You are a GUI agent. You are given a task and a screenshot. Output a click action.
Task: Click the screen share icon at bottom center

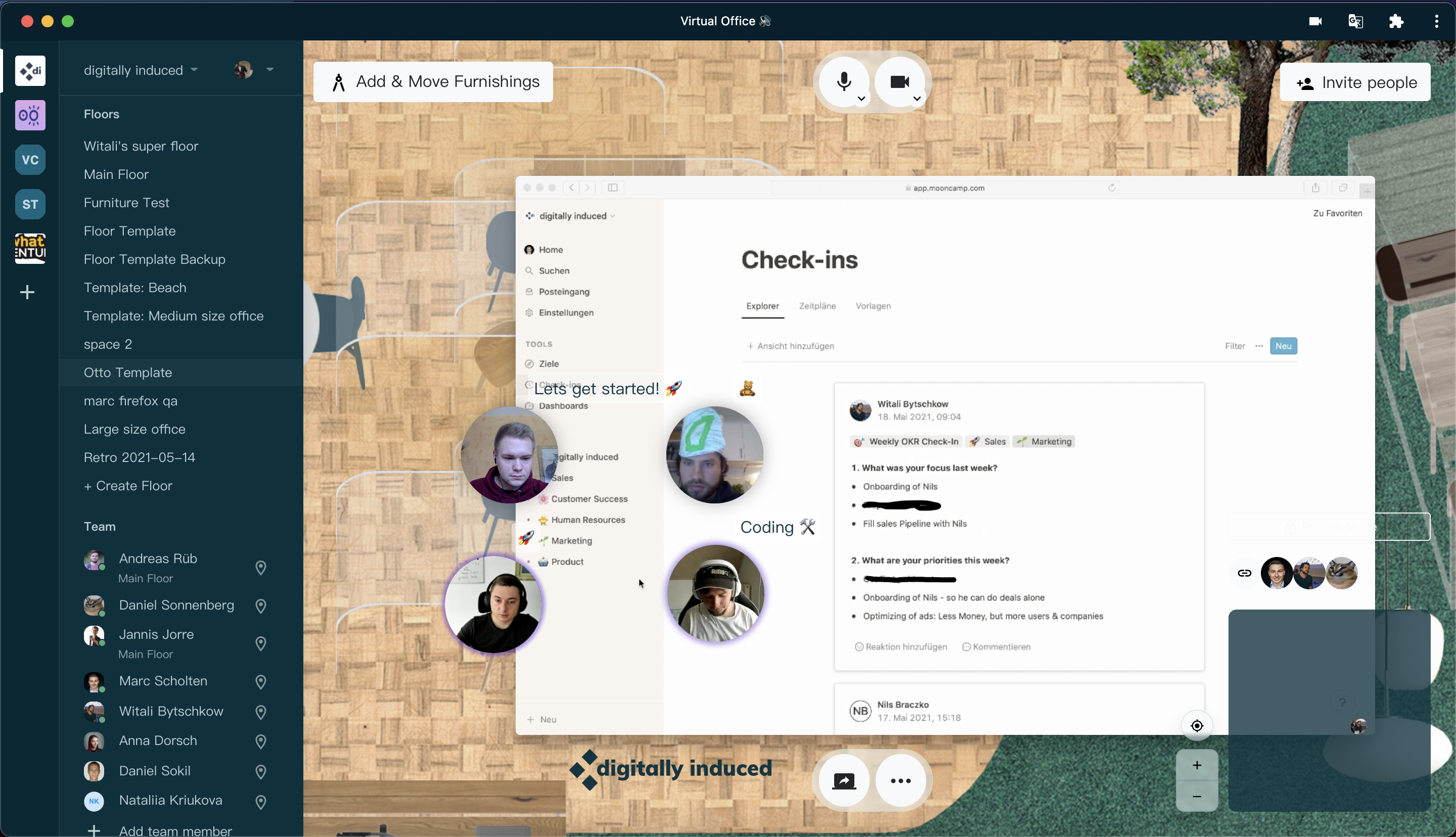click(843, 780)
